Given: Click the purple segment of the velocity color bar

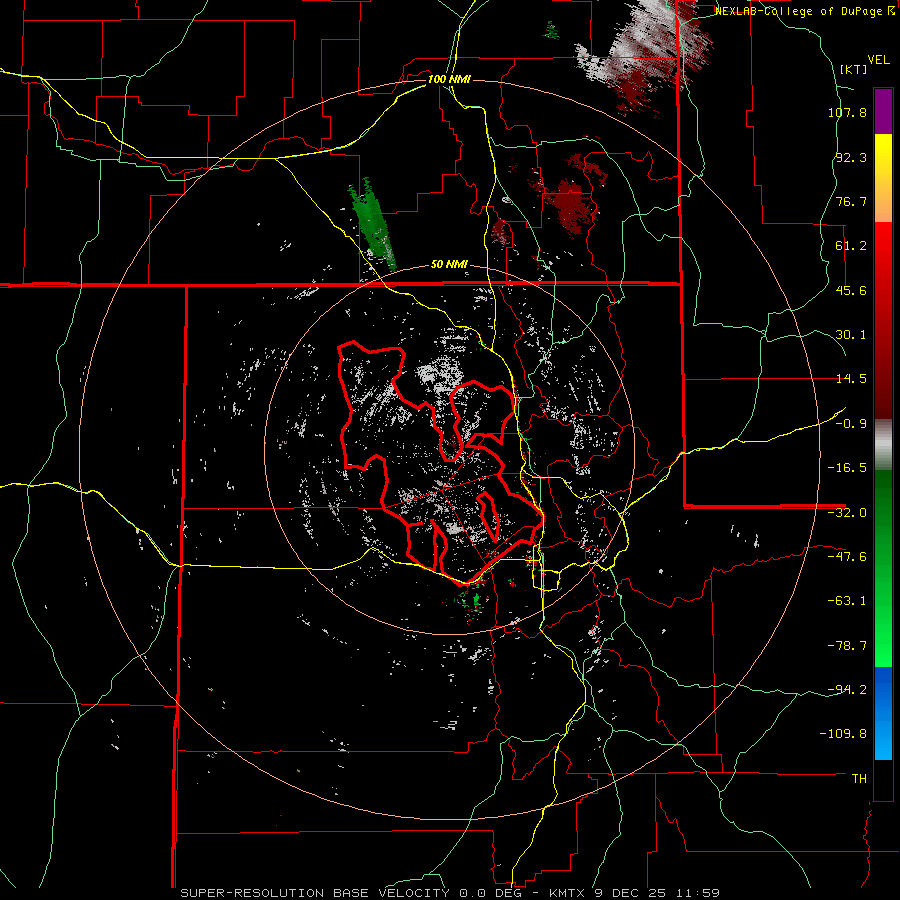Looking at the screenshot, I should point(883,111).
